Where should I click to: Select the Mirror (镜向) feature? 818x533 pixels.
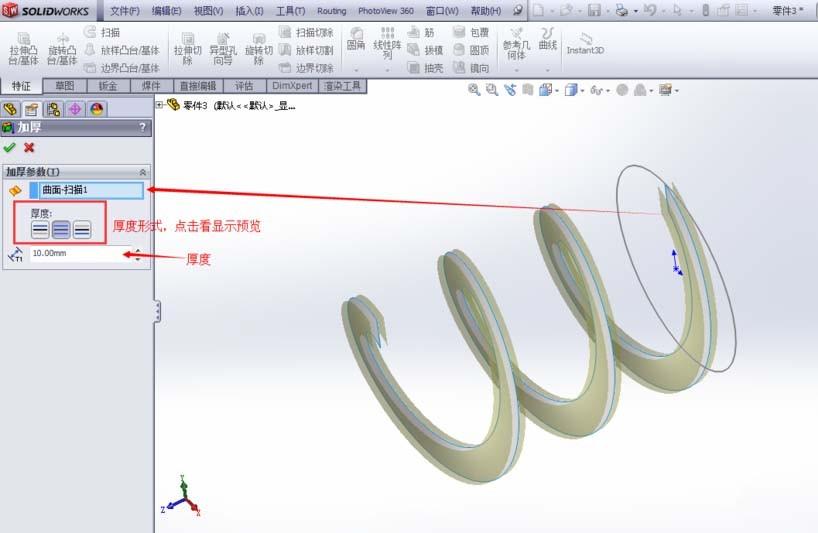[x=471, y=68]
